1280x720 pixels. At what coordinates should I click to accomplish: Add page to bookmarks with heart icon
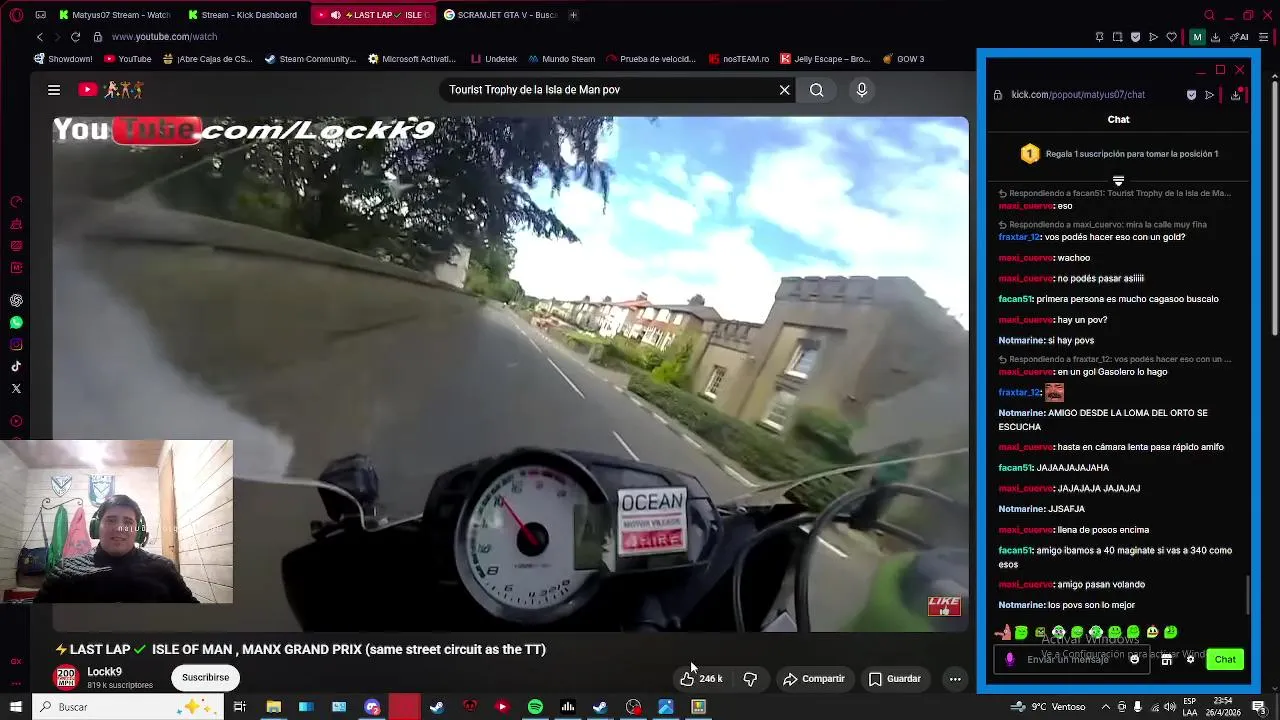point(1172,37)
